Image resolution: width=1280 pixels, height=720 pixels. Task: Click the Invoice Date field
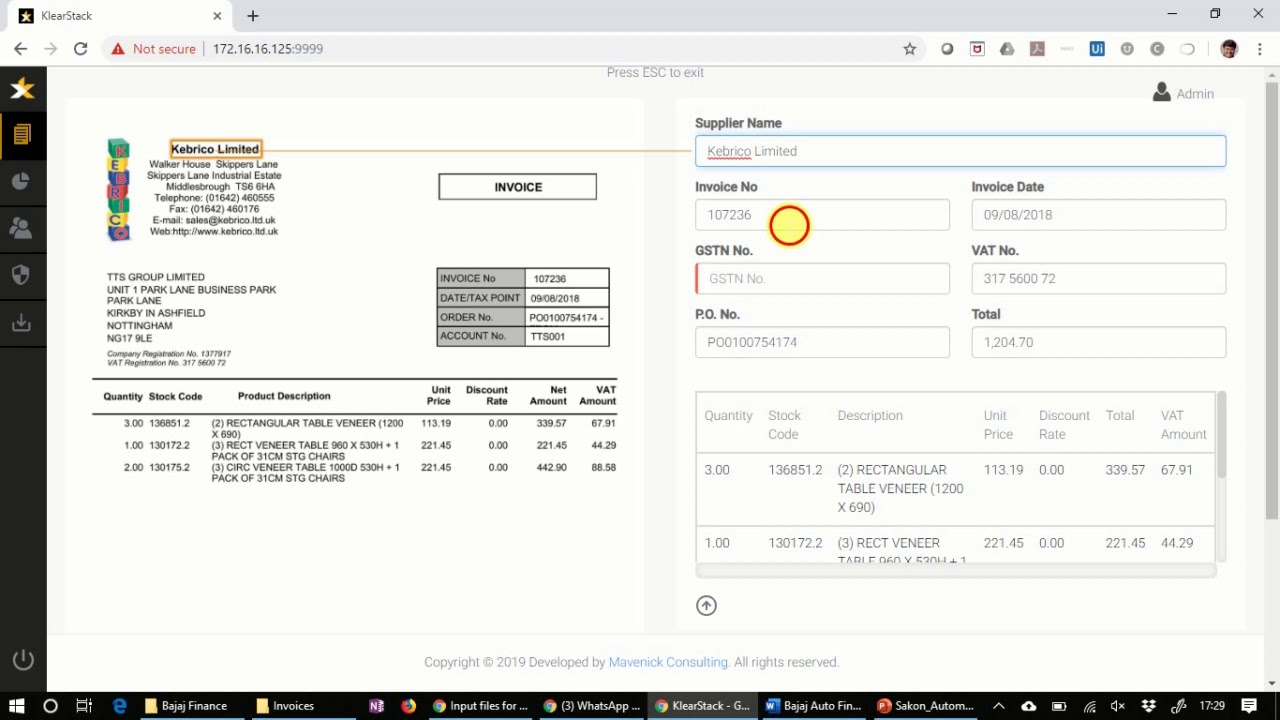point(1098,215)
